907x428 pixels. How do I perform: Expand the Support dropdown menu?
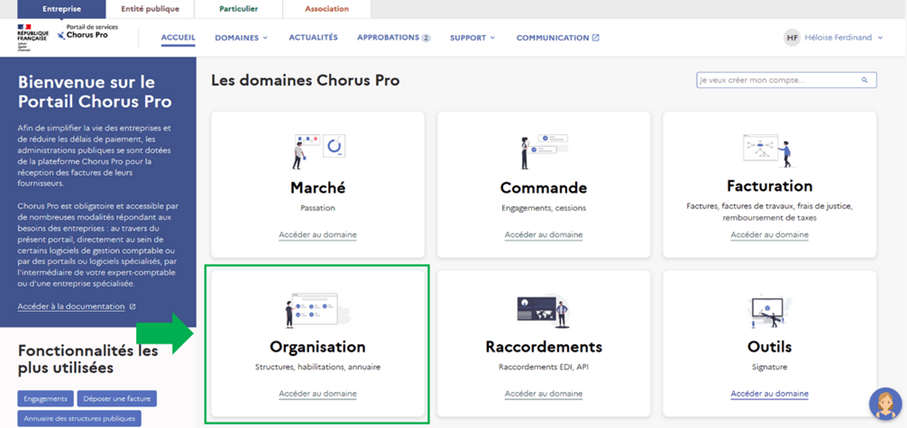[472, 38]
